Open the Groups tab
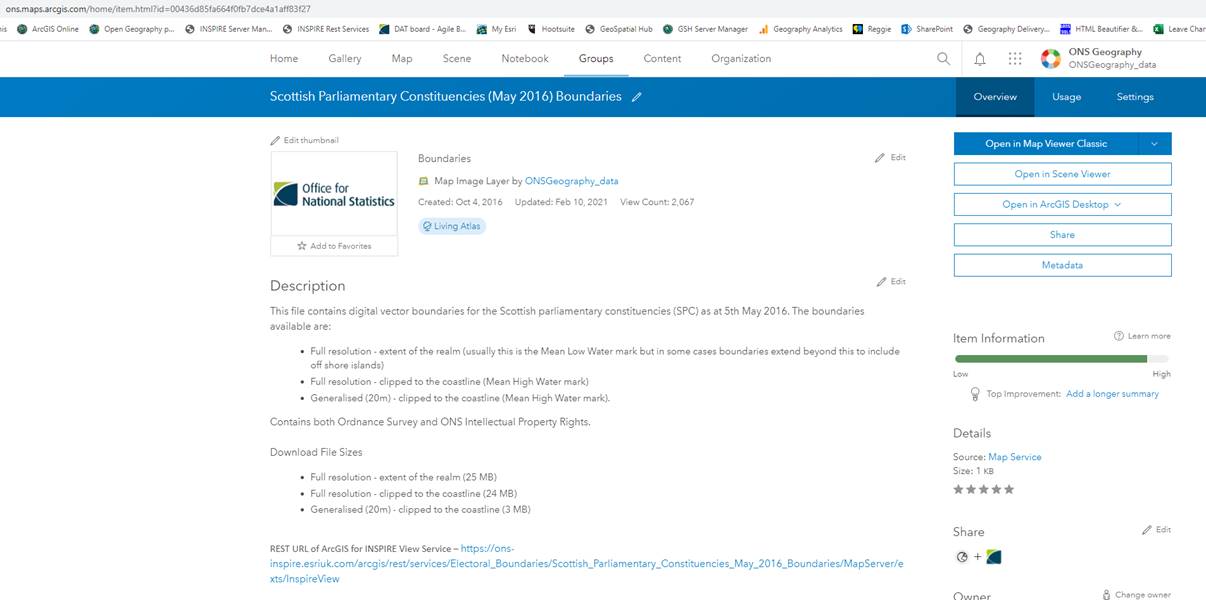The height and width of the screenshot is (600, 1206). click(x=596, y=59)
